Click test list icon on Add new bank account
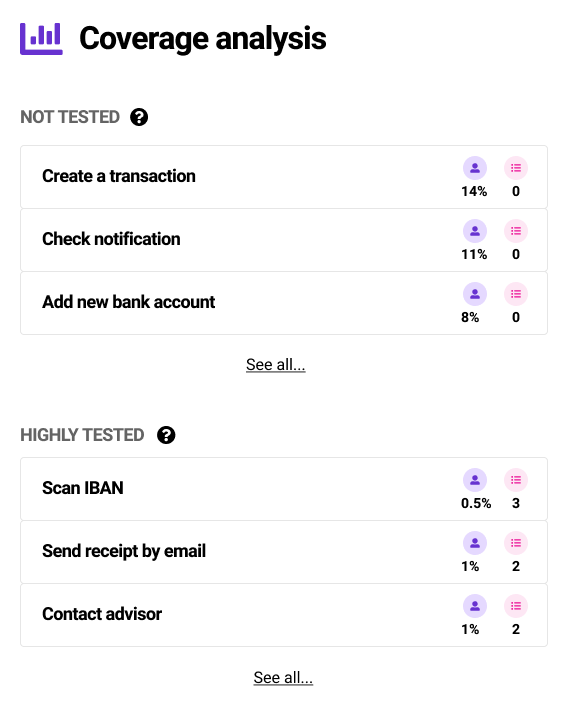Image resolution: width=568 pixels, height=709 pixels. pos(516,294)
